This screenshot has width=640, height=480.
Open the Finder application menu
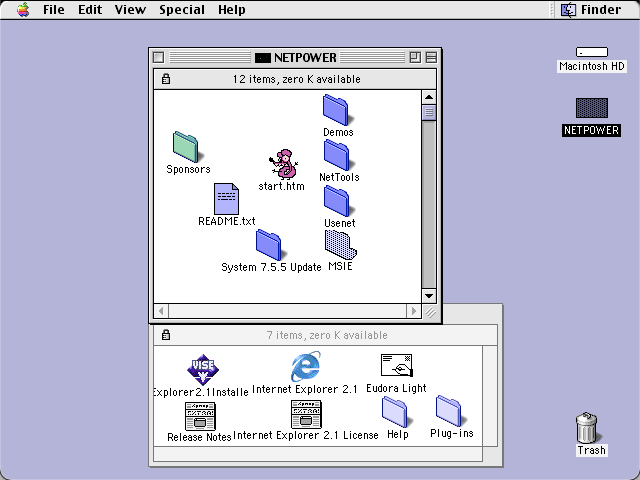pos(591,9)
